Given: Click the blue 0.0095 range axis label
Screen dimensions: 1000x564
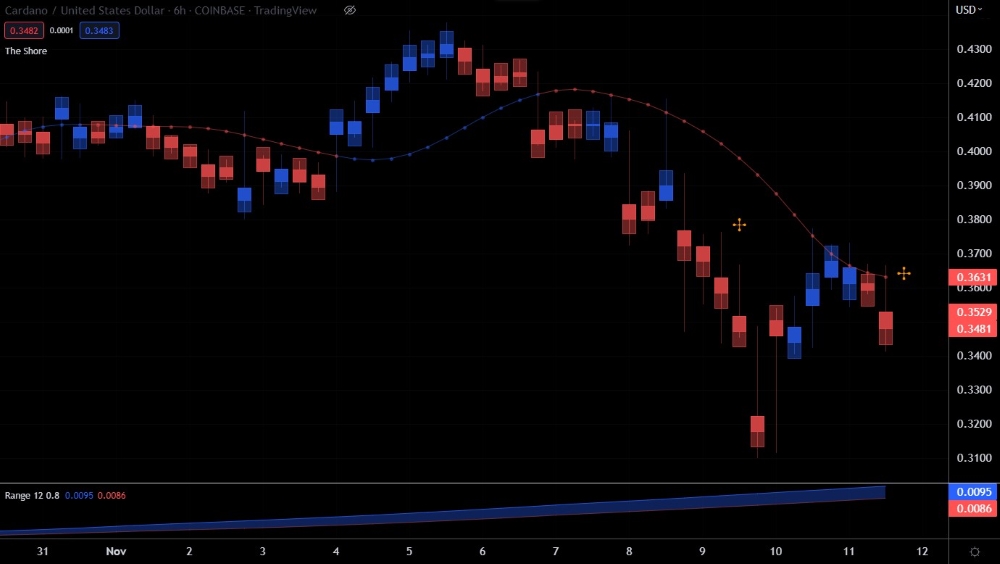Looking at the screenshot, I should pyautogui.click(x=974, y=492).
